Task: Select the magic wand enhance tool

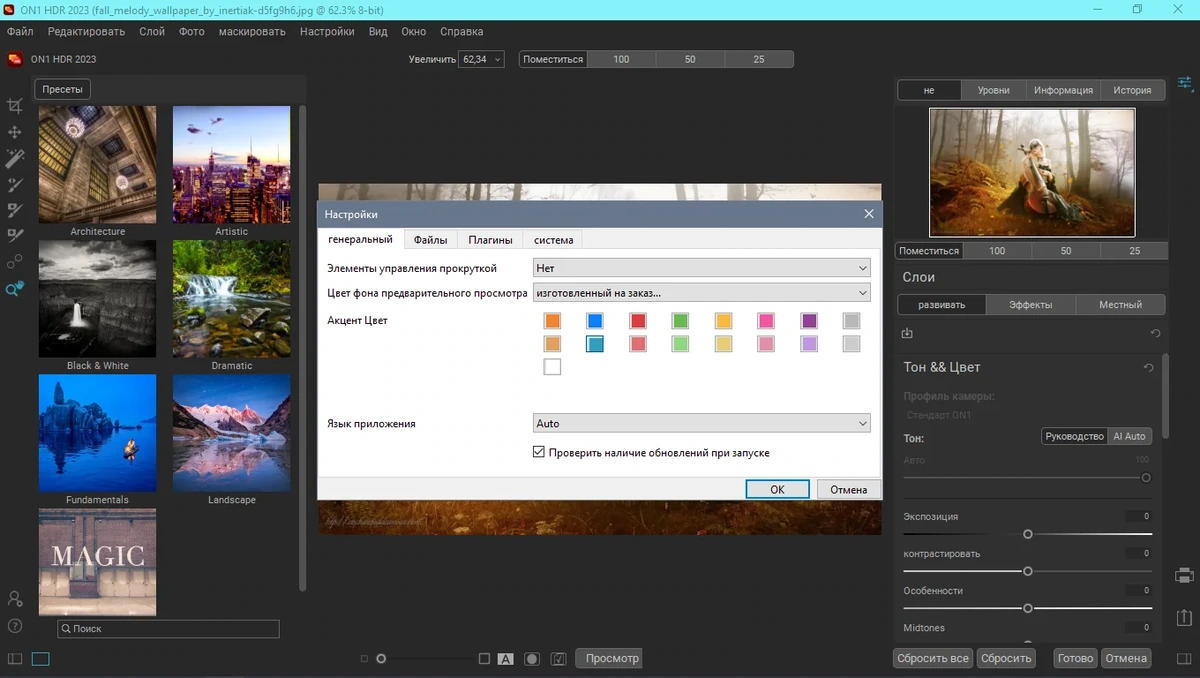Action: click(14, 158)
